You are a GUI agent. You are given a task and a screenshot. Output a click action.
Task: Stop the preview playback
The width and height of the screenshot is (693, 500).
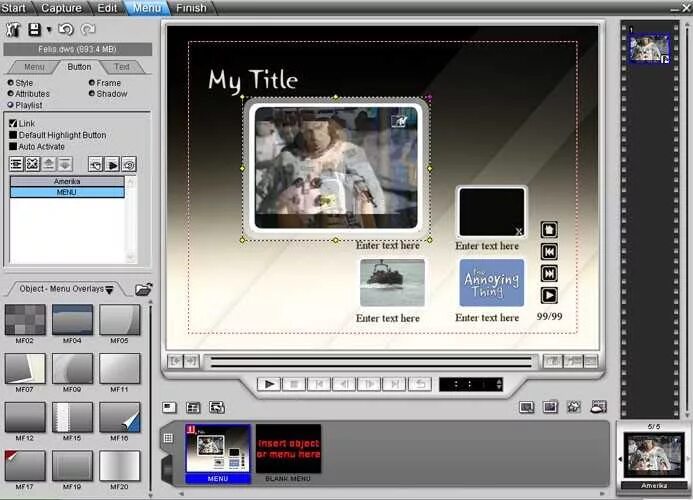click(294, 384)
